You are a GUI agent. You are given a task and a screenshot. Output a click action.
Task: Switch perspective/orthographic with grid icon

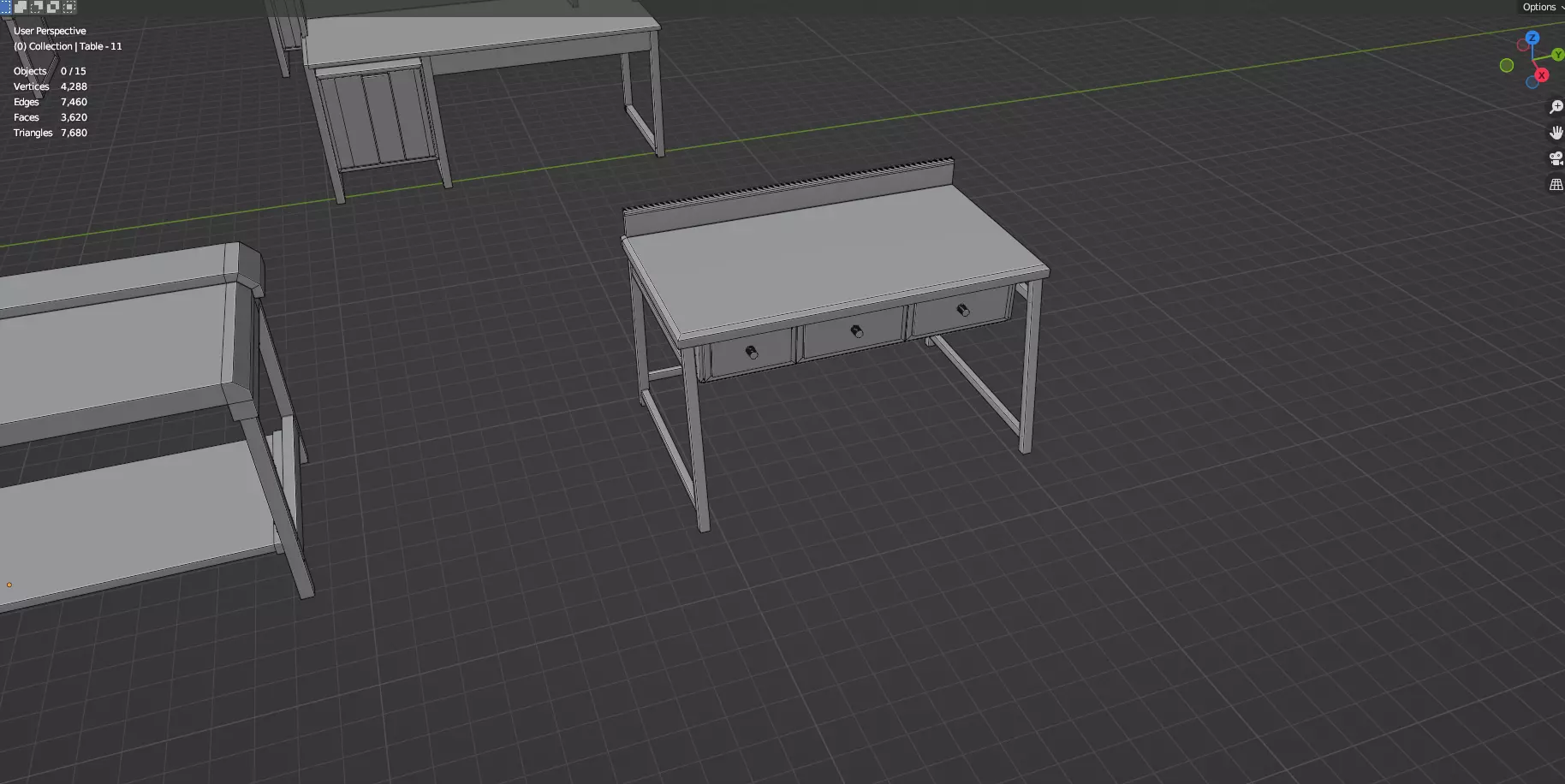1556,184
